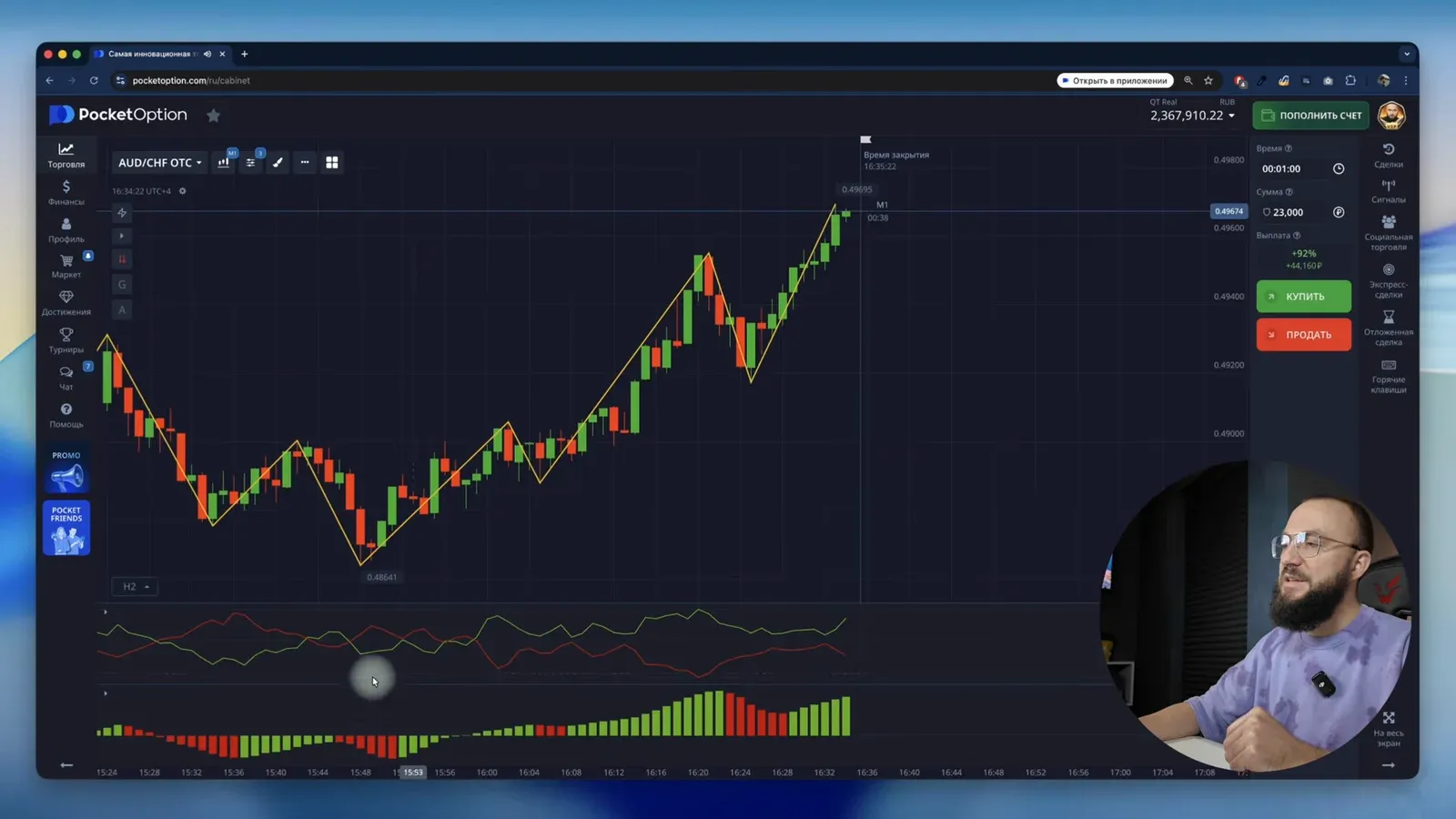Open the Маркет shop

click(66, 266)
